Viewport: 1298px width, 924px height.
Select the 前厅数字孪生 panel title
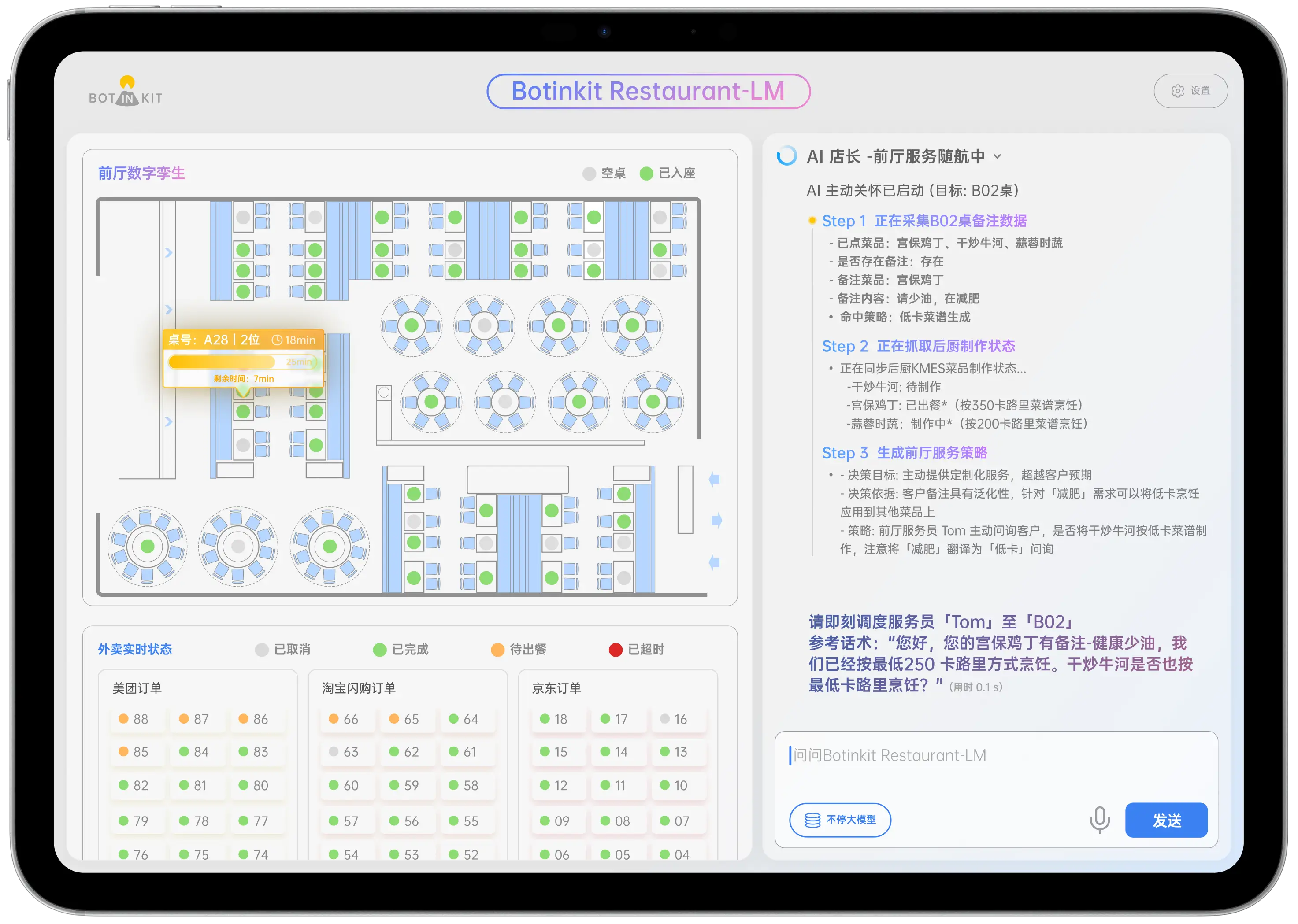click(x=142, y=174)
